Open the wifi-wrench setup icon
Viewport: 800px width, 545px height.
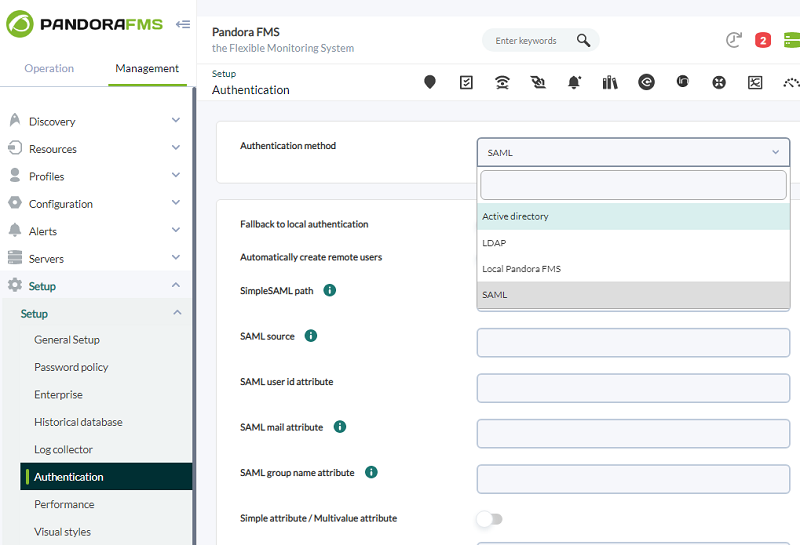point(502,82)
